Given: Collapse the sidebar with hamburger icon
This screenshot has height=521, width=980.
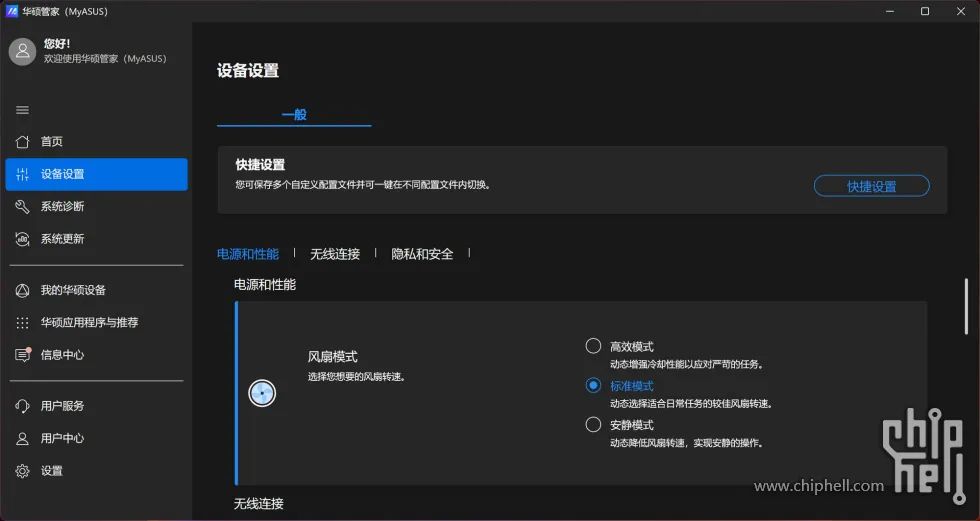Looking at the screenshot, I should click(x=22, y=110).
